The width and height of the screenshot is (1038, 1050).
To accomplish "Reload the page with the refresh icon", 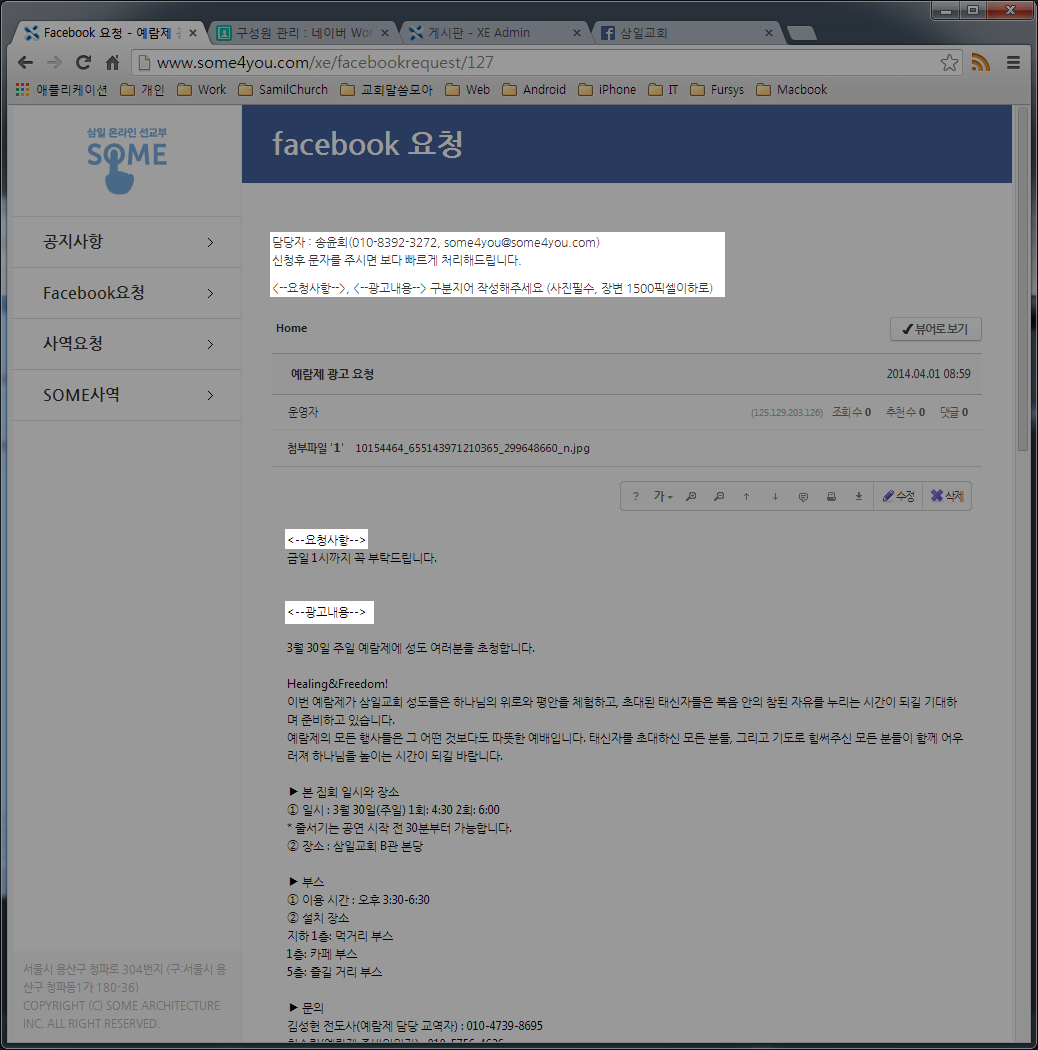I will (x=83, y=61).
